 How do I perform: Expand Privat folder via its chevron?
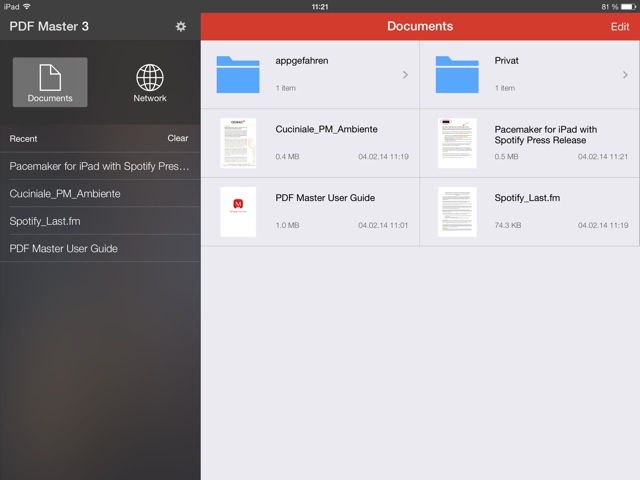(625, 75)
